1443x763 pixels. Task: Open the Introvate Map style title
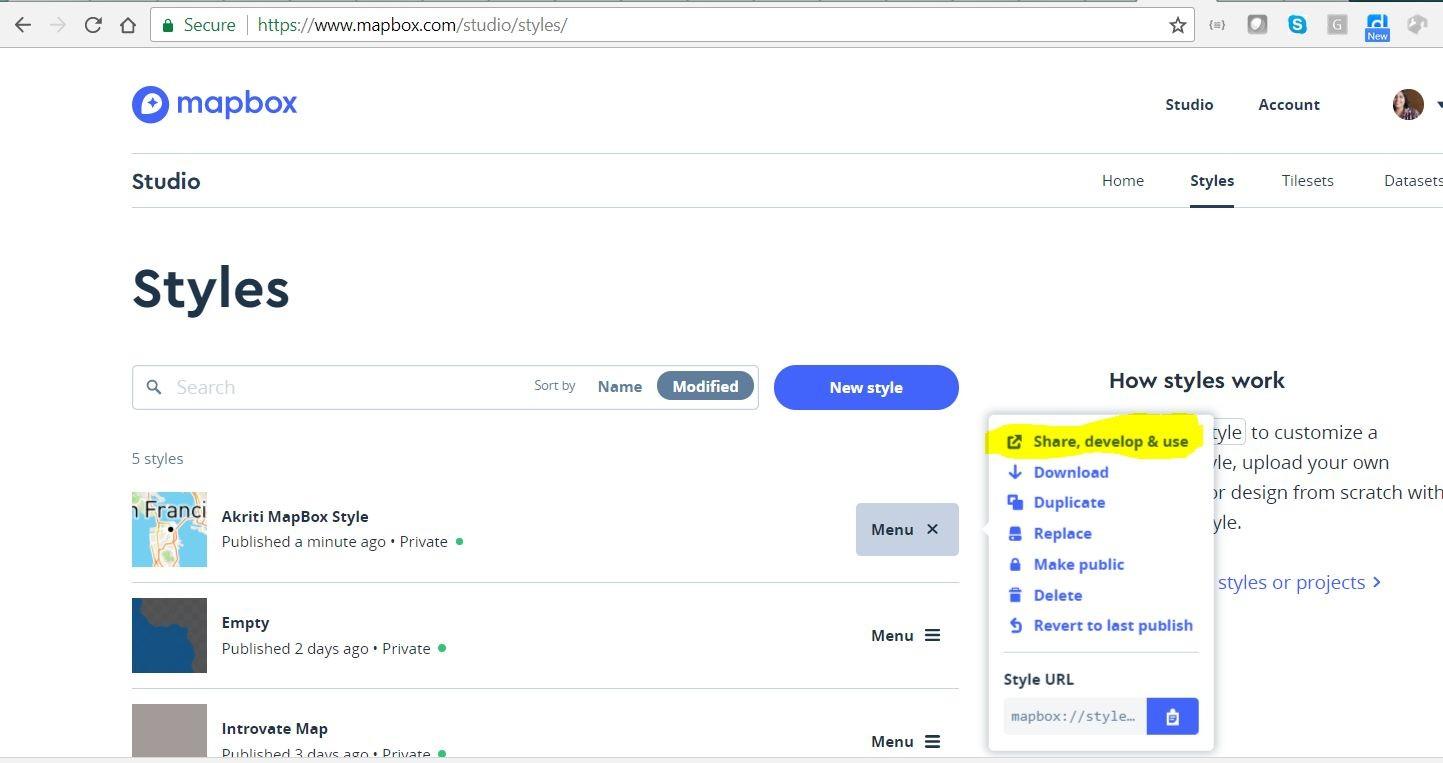point(274,728)
